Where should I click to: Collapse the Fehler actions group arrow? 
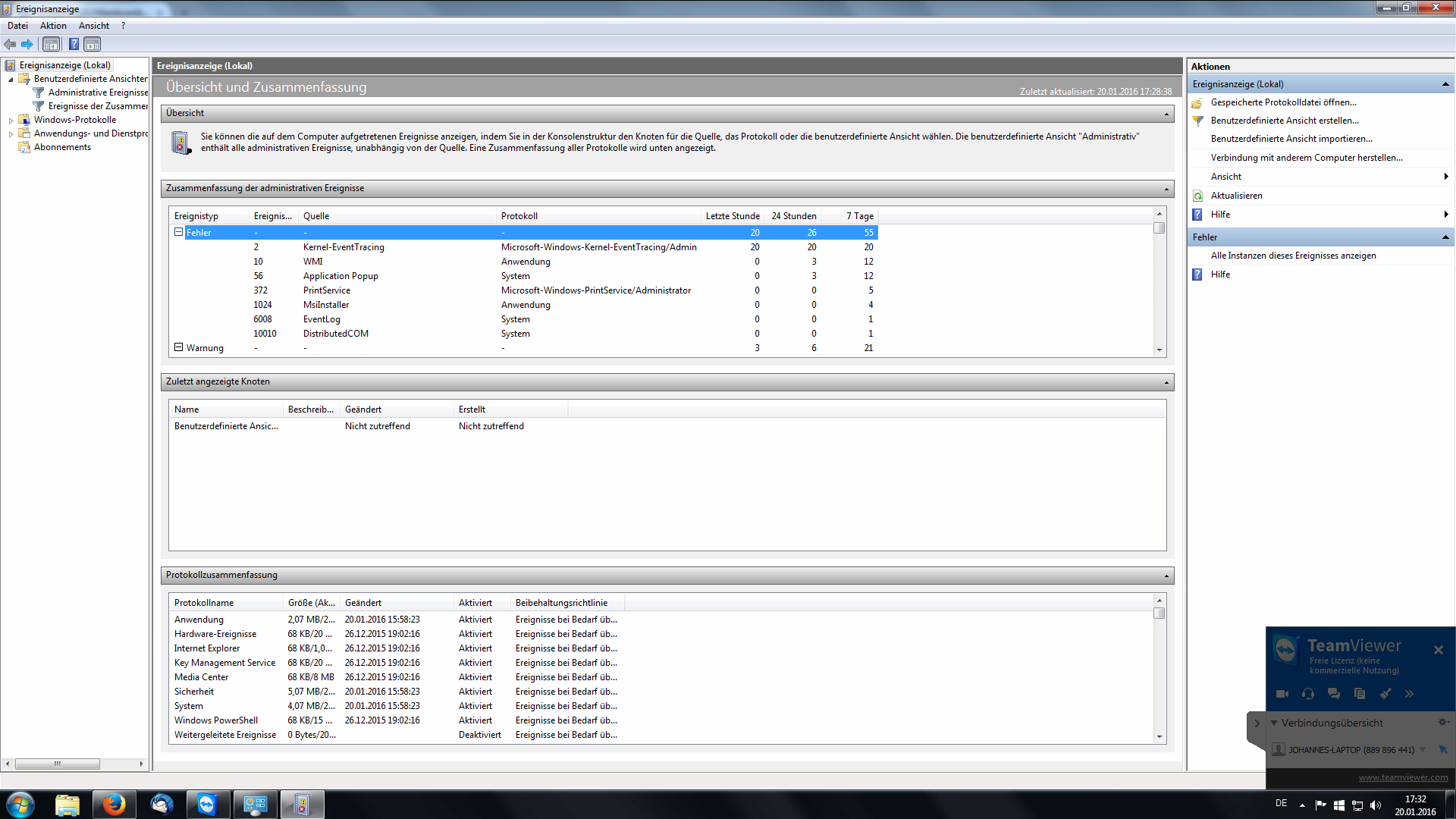[x=1445, y=237]
